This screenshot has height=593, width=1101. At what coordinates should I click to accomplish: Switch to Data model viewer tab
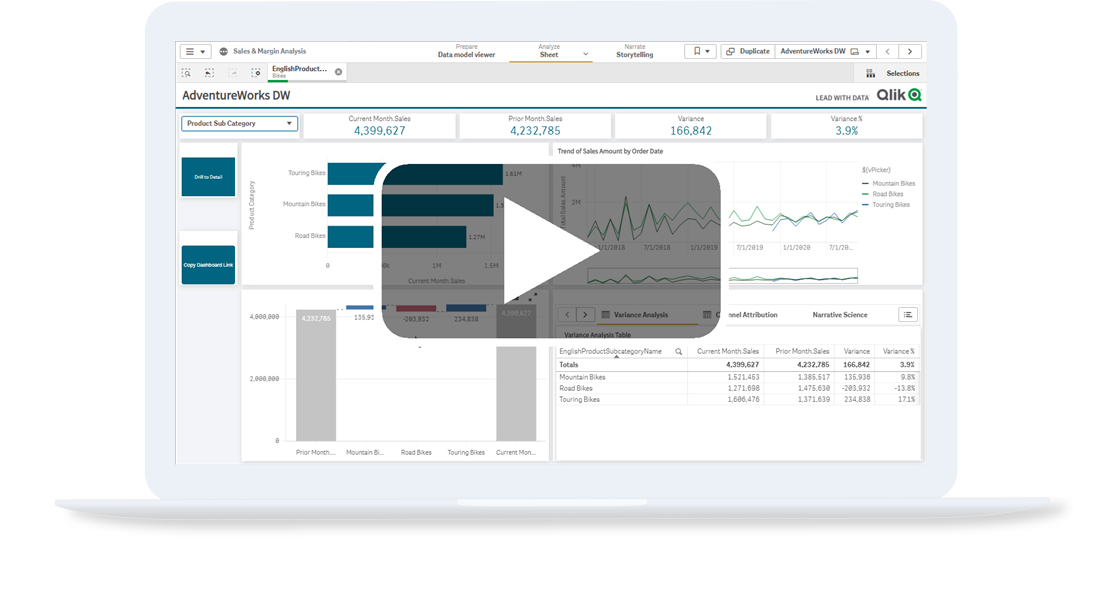466,51
